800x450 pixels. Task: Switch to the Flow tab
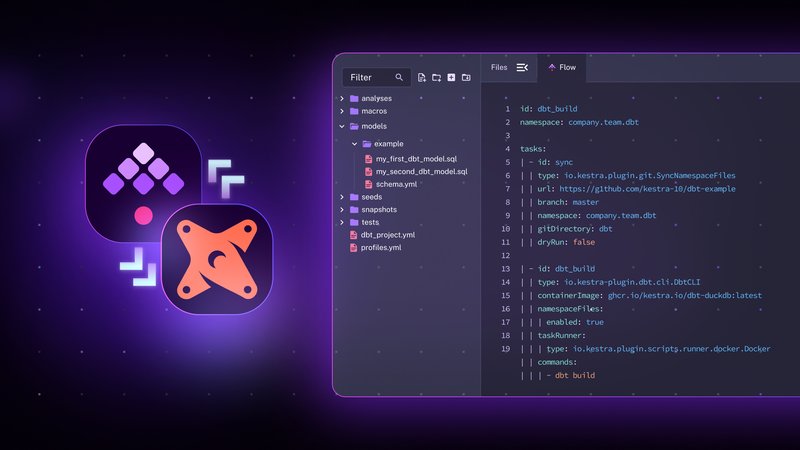click(x=562, y=67)
